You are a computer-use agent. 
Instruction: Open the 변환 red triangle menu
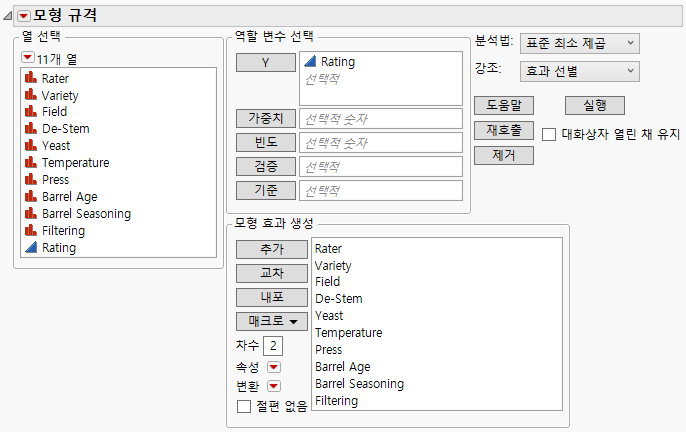274,386
